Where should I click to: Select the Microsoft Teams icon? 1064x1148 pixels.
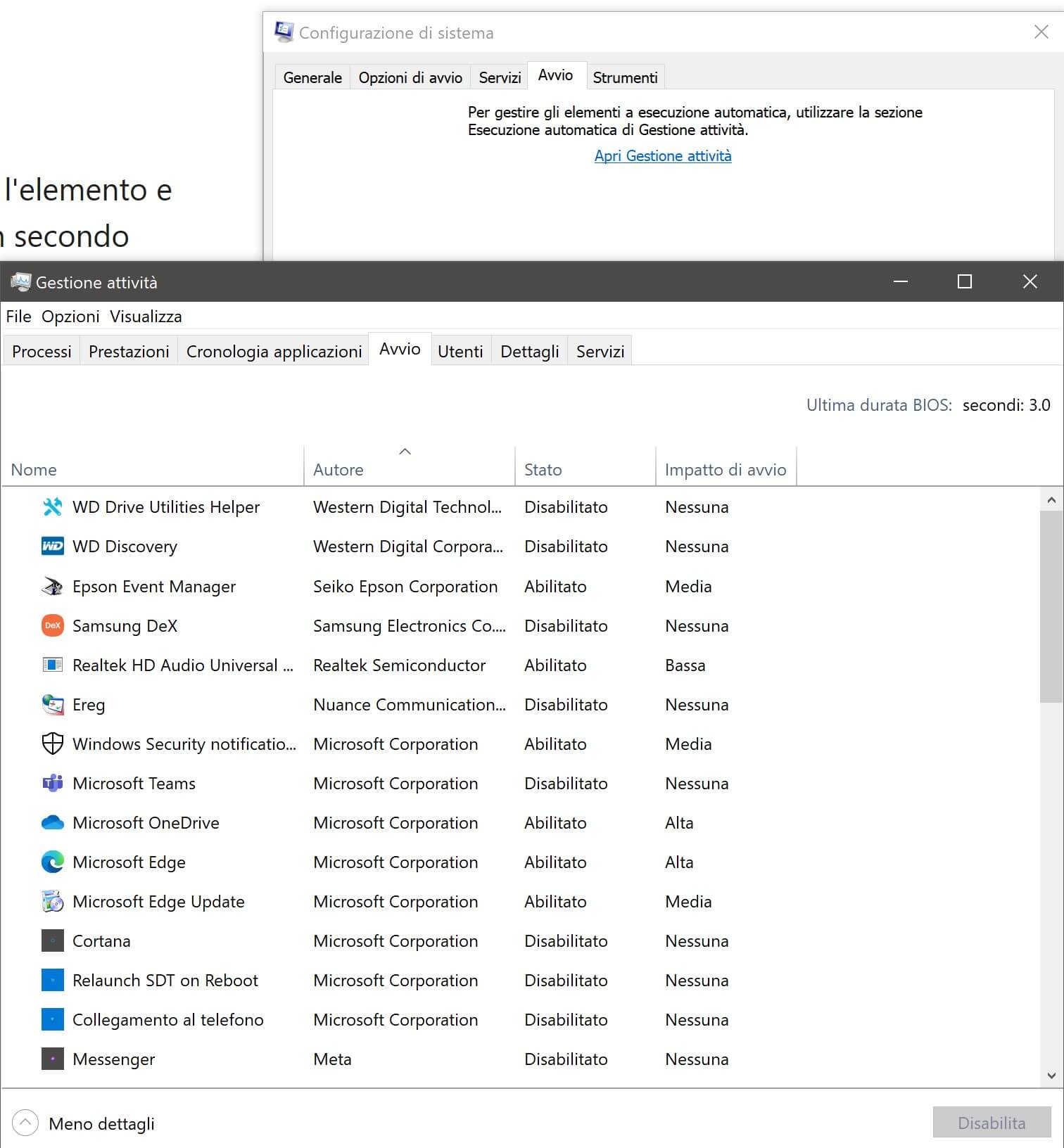(x=53, y=783)
